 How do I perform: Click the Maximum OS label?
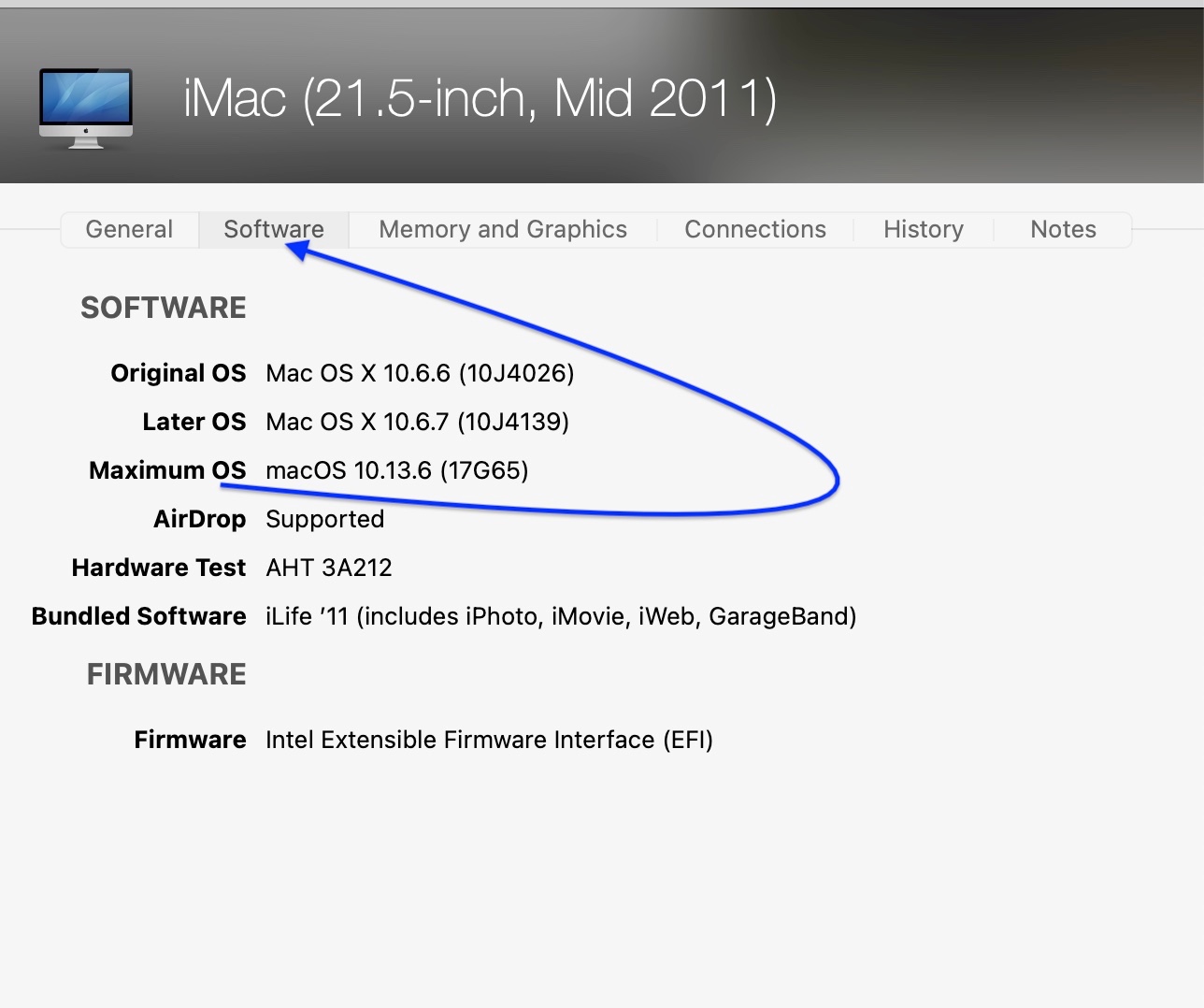pyautogui.click(x=167, y=470)
